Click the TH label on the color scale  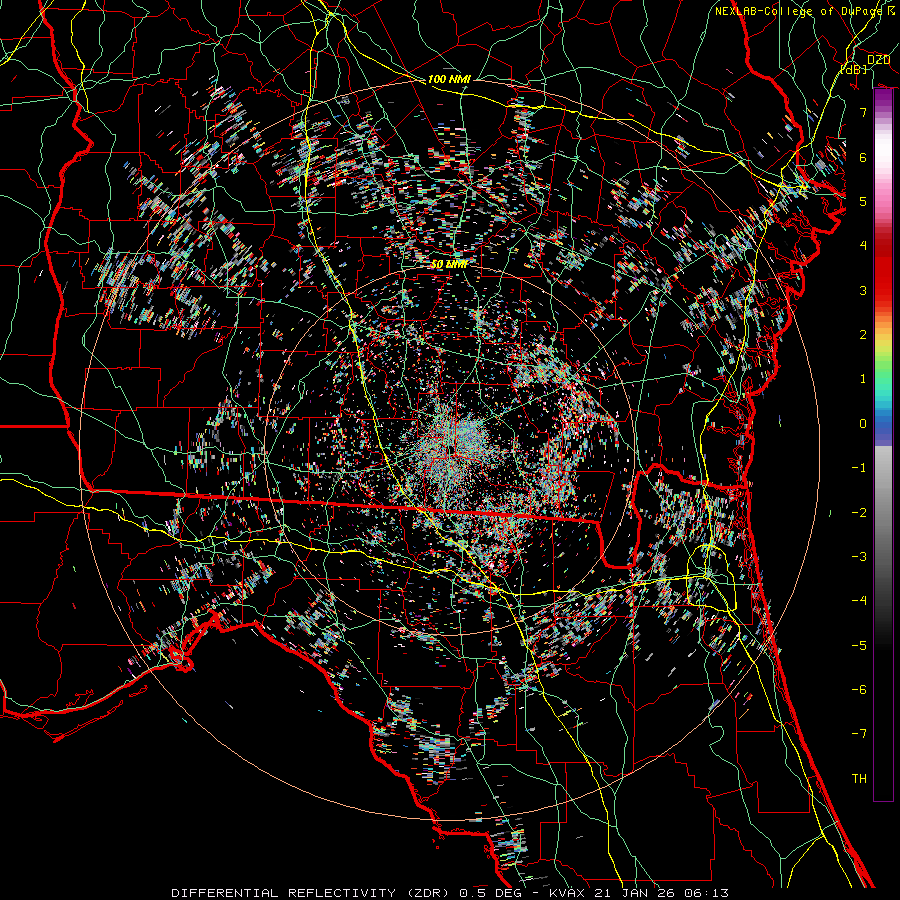click(x=859, y=779)
